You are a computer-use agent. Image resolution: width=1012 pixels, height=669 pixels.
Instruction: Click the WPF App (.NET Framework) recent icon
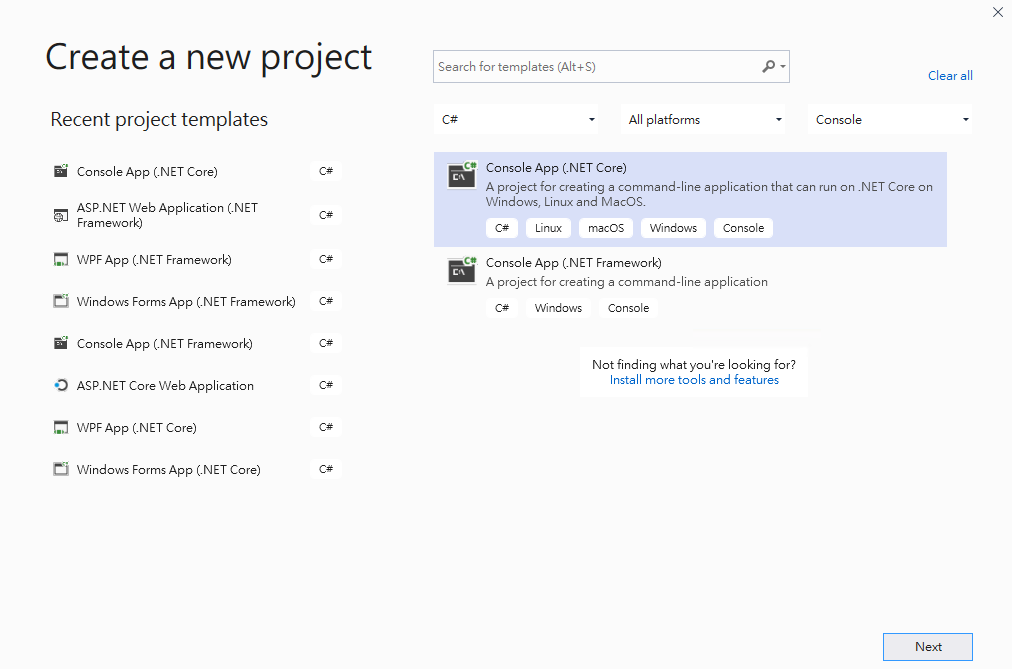point(61,259)
